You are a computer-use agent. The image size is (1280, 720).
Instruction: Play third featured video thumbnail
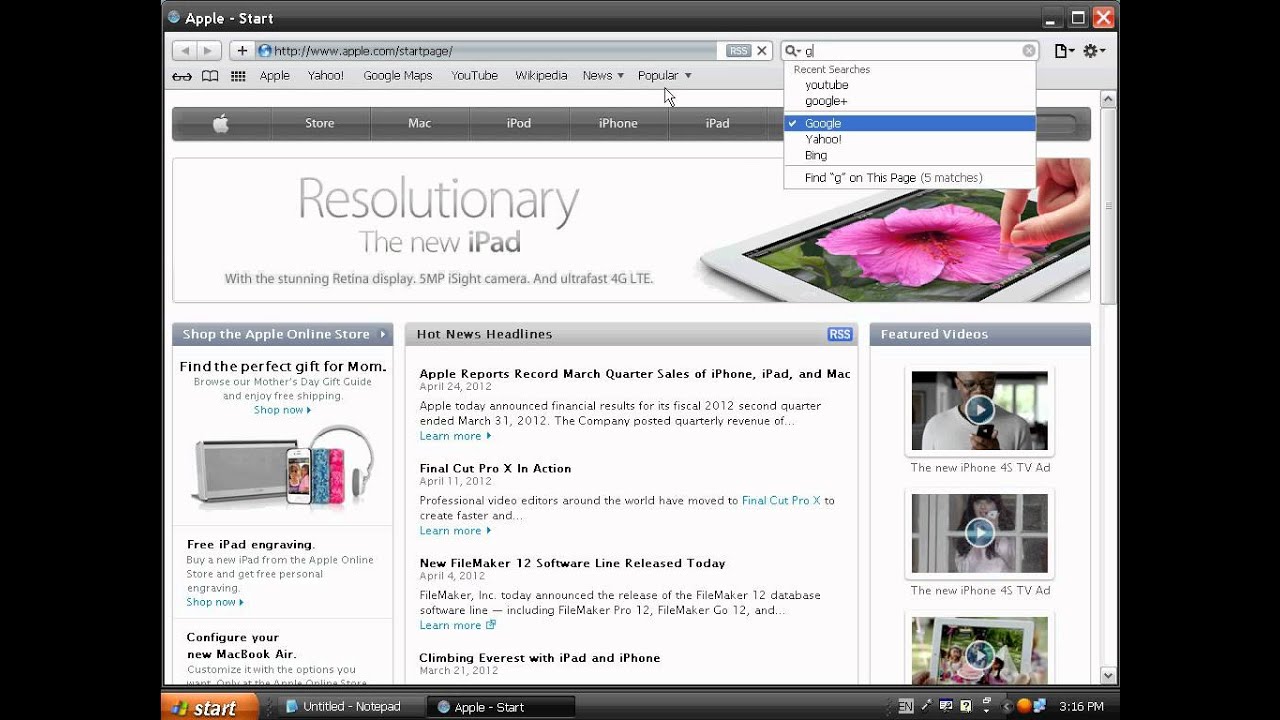click(x=979, y=651)
